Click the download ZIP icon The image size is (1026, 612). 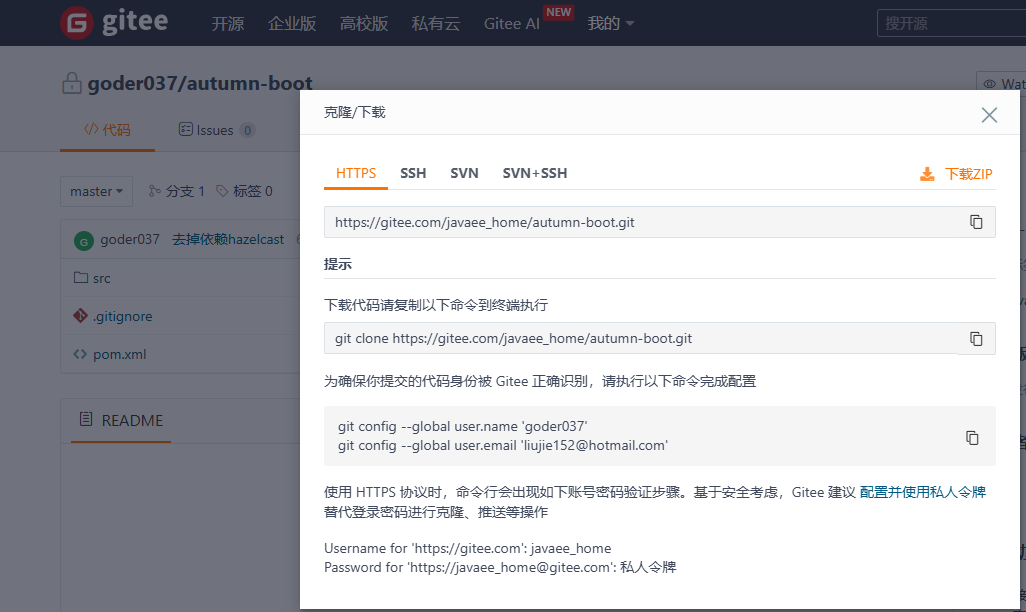pos(927,174)
